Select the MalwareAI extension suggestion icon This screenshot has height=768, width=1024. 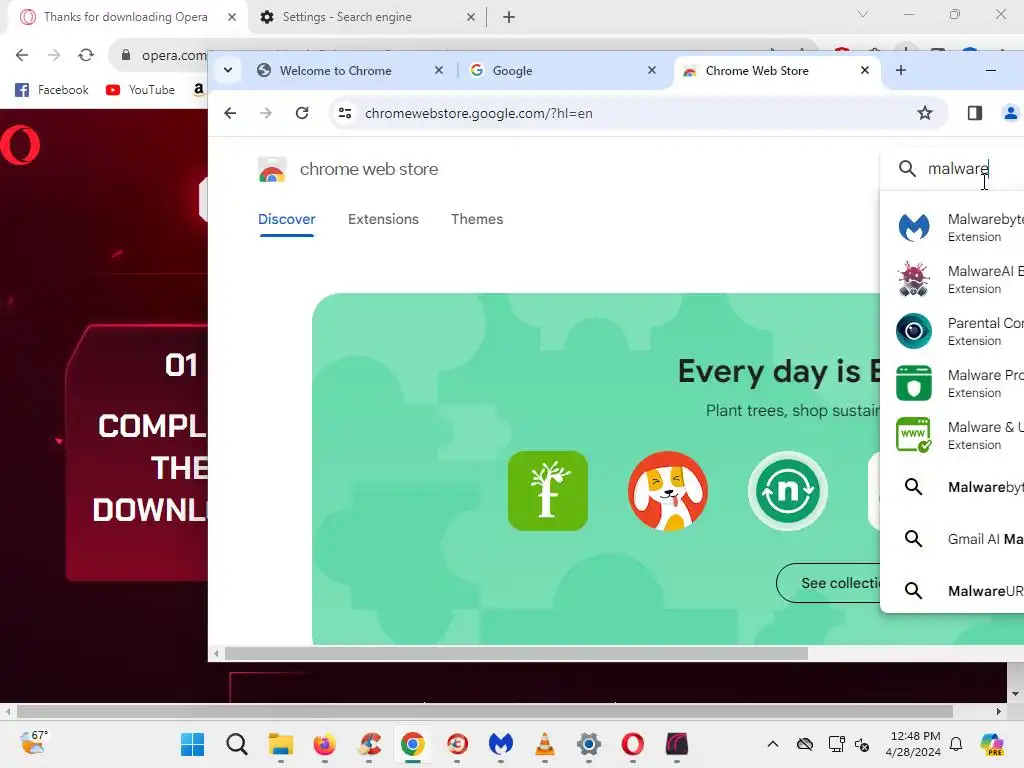pos(914,280)
